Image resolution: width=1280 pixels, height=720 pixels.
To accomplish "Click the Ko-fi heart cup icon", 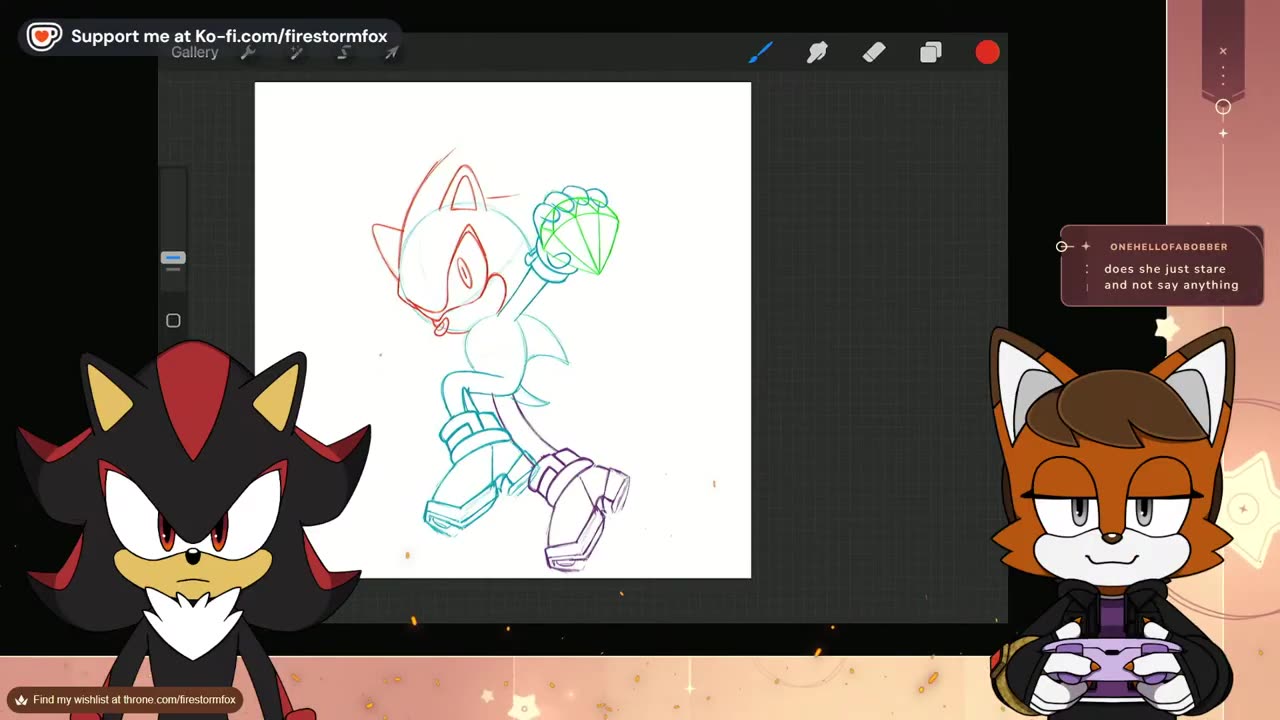I will pyautogui.click(x=43, y=37).
